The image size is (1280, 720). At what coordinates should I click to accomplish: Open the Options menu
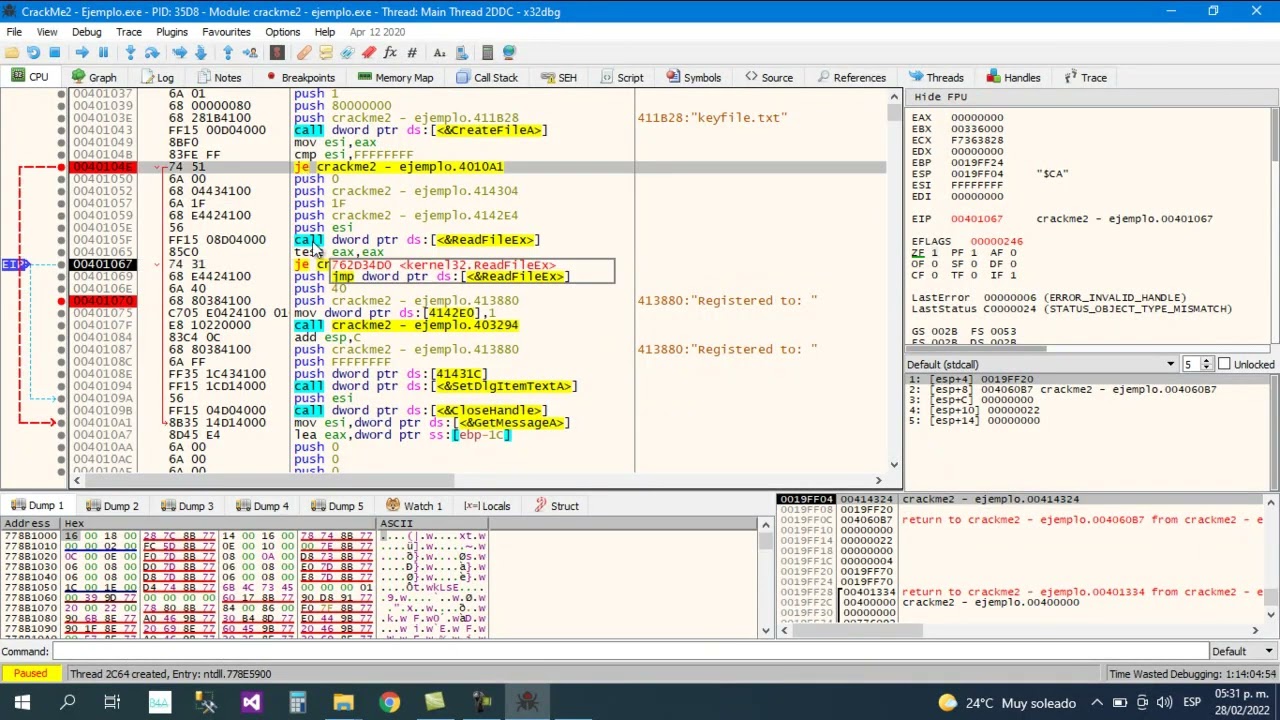click(x=282, y=32)
